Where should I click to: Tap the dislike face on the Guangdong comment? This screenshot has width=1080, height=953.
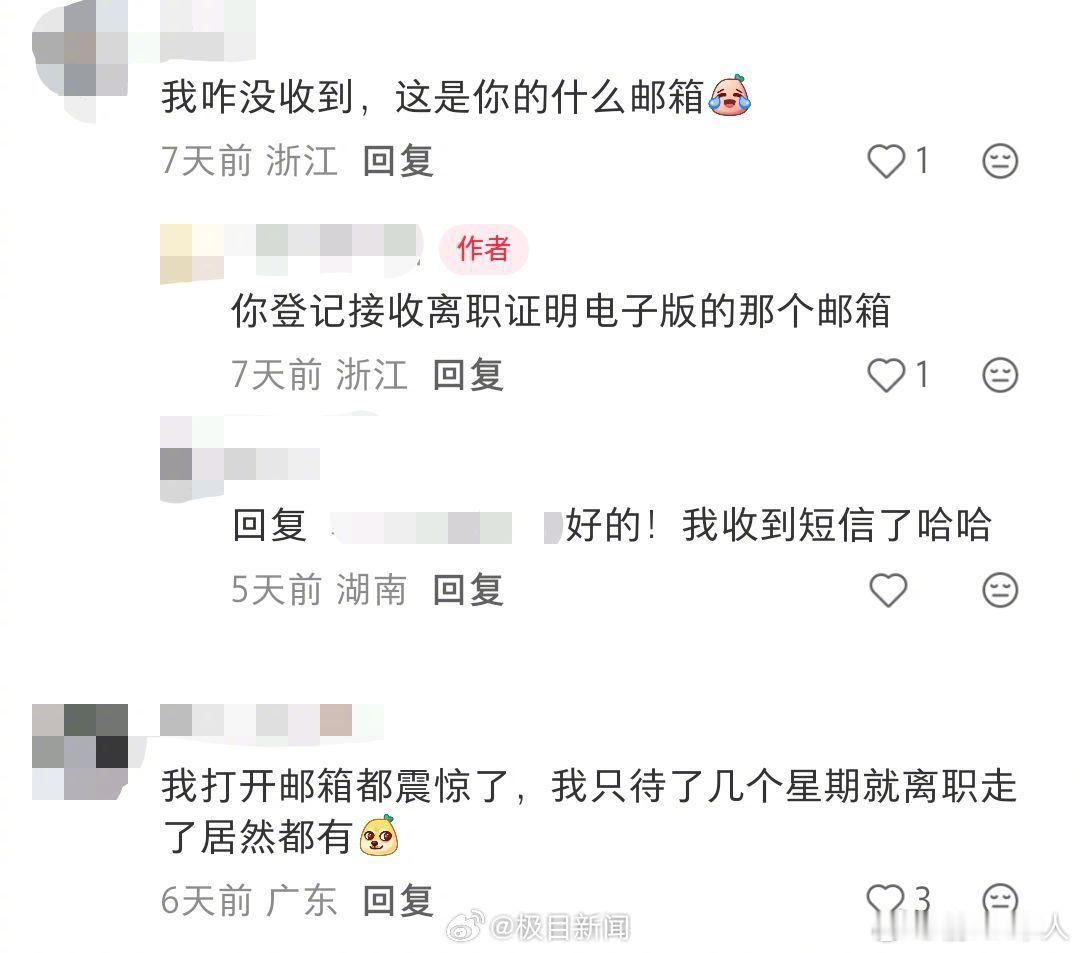coord(999,901)
